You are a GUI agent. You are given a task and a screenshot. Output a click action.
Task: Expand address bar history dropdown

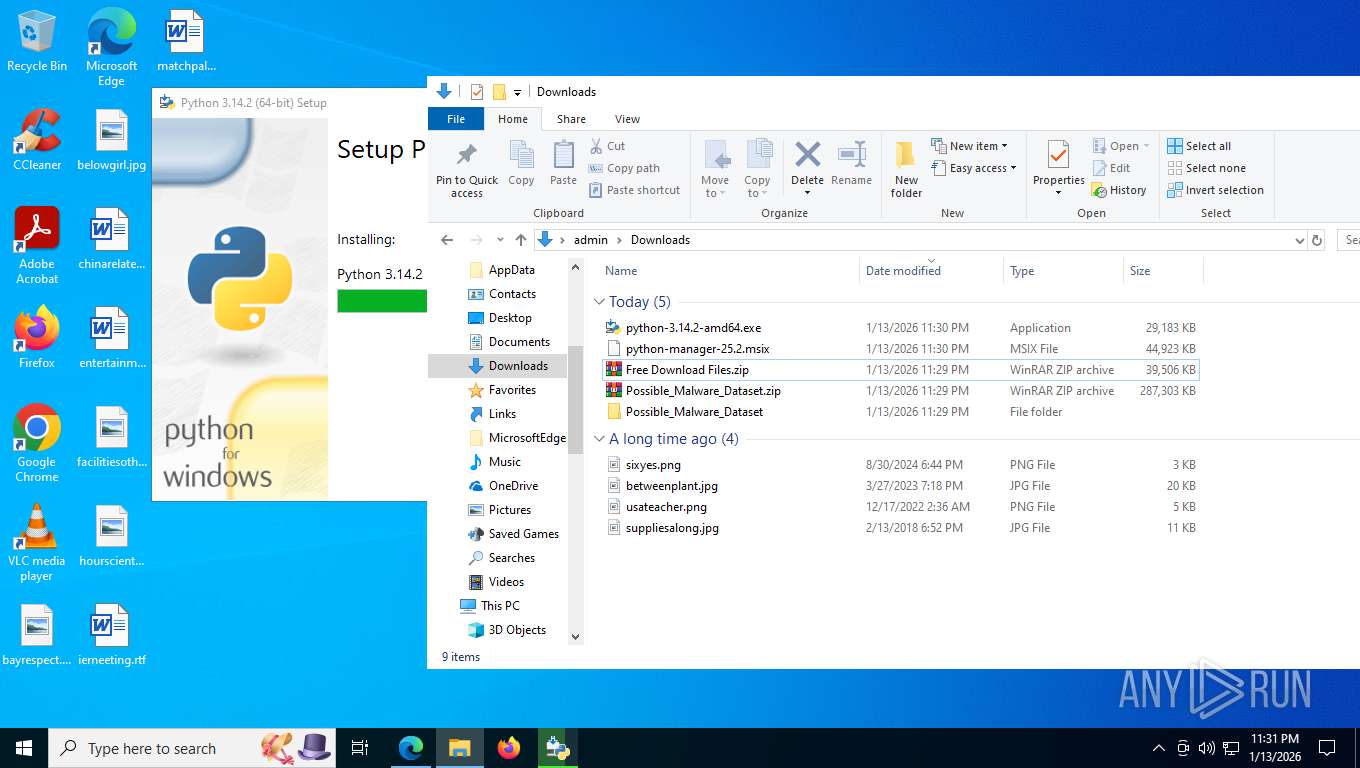click(x=1299, y=240)
